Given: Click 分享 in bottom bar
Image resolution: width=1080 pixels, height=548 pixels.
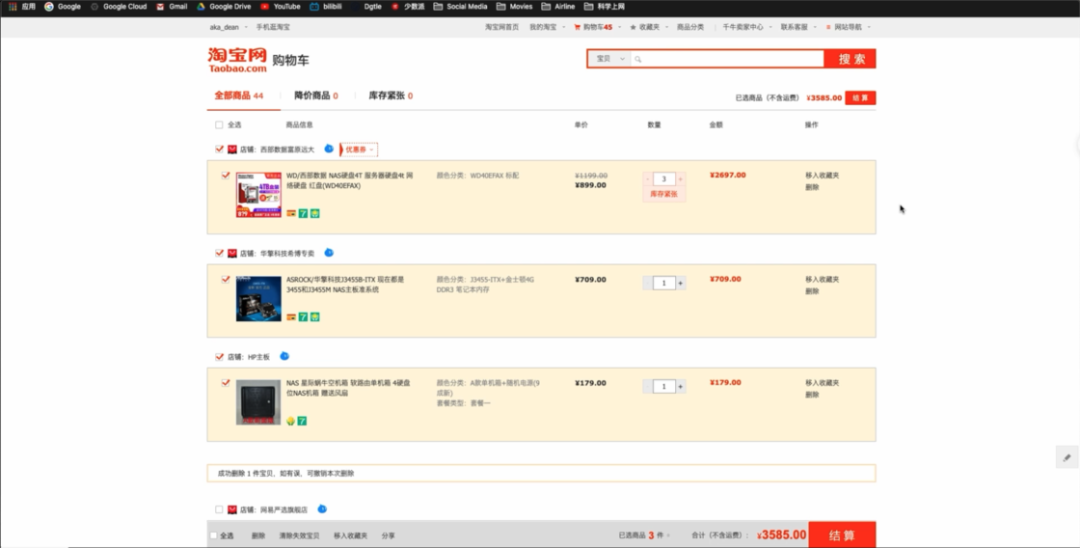Looking at the screenshot, I should pyautogui.click(x=388, y=535).
